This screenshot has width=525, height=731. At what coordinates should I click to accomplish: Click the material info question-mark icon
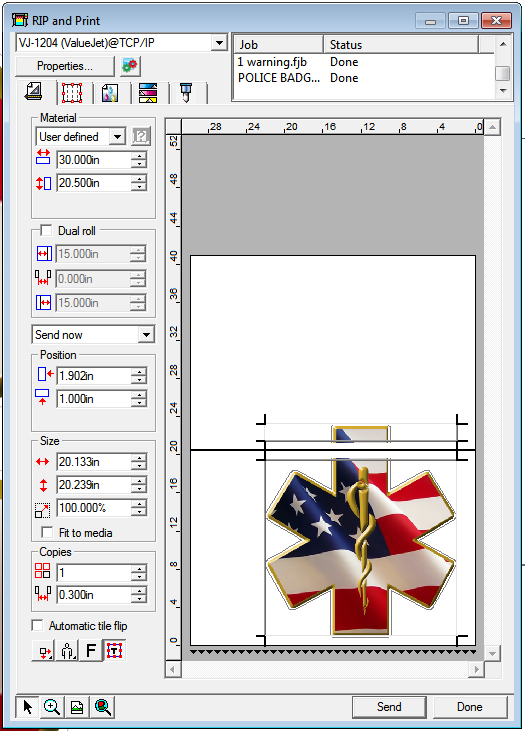(x=141, y=137)
